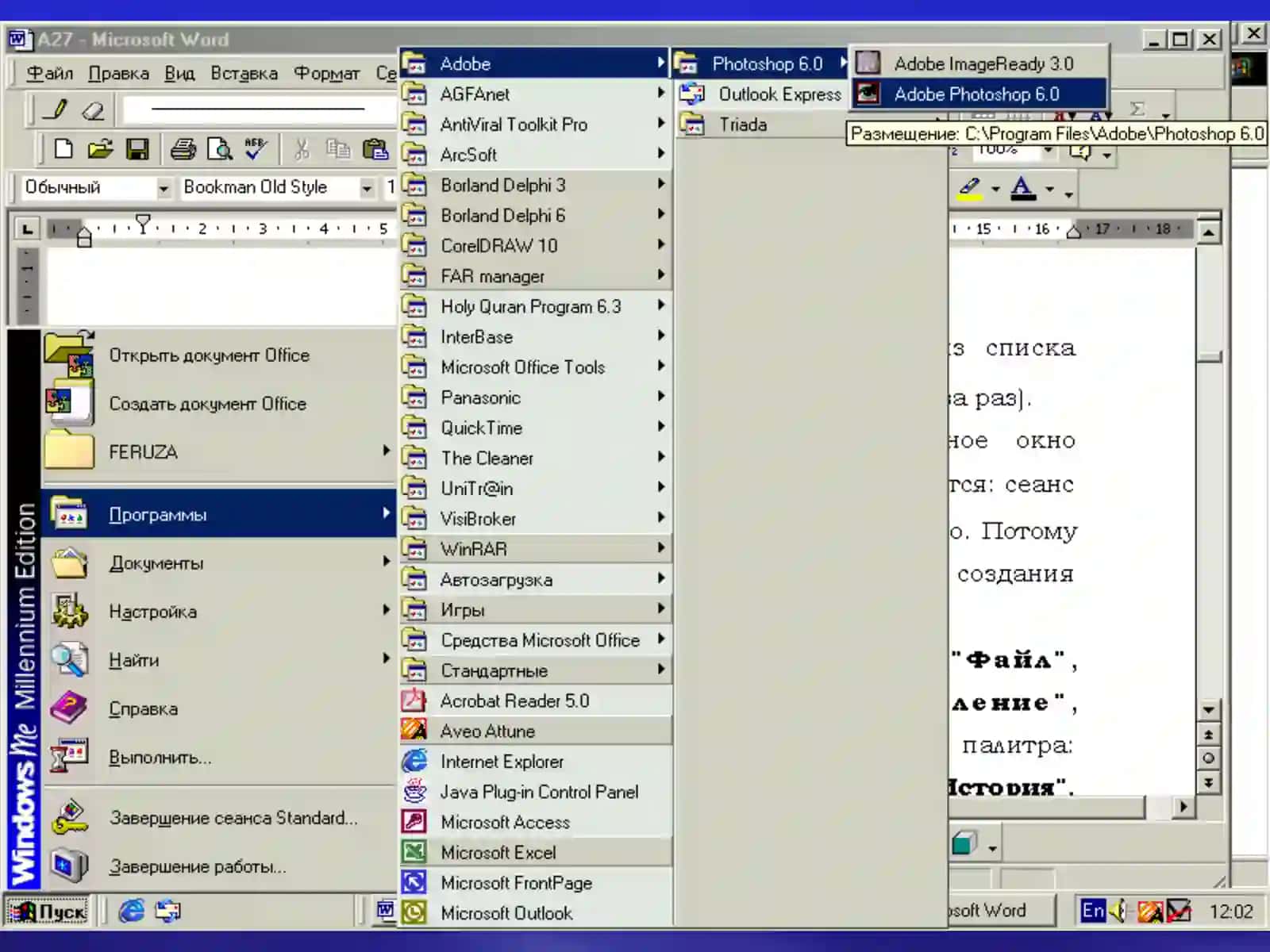Screen dimensions: 1270x952
Task: Click the New document icon in Word toolbar
Action: pyautogui.click(x=63, y=149)
